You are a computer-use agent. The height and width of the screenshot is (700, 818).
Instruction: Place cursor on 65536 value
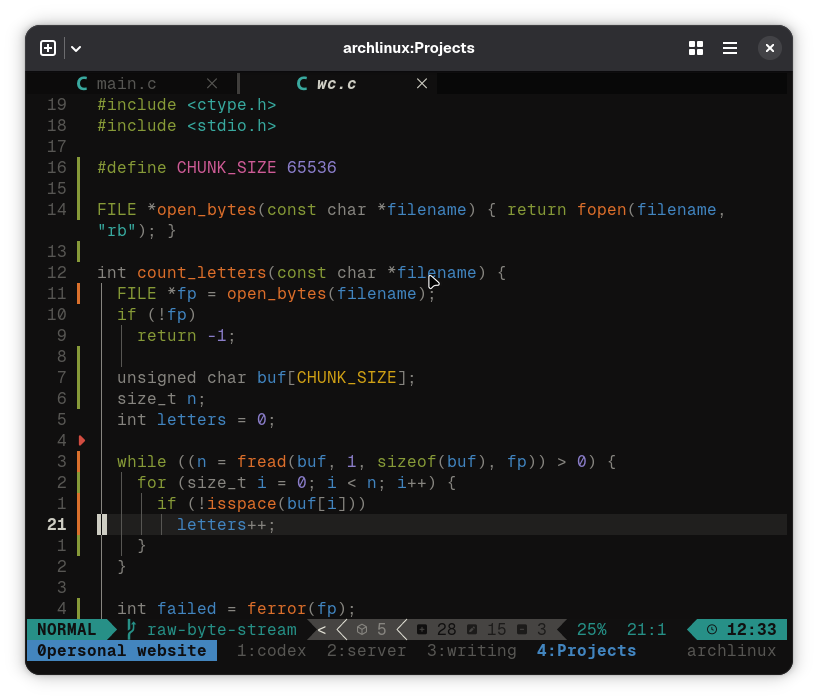[311, 167]
